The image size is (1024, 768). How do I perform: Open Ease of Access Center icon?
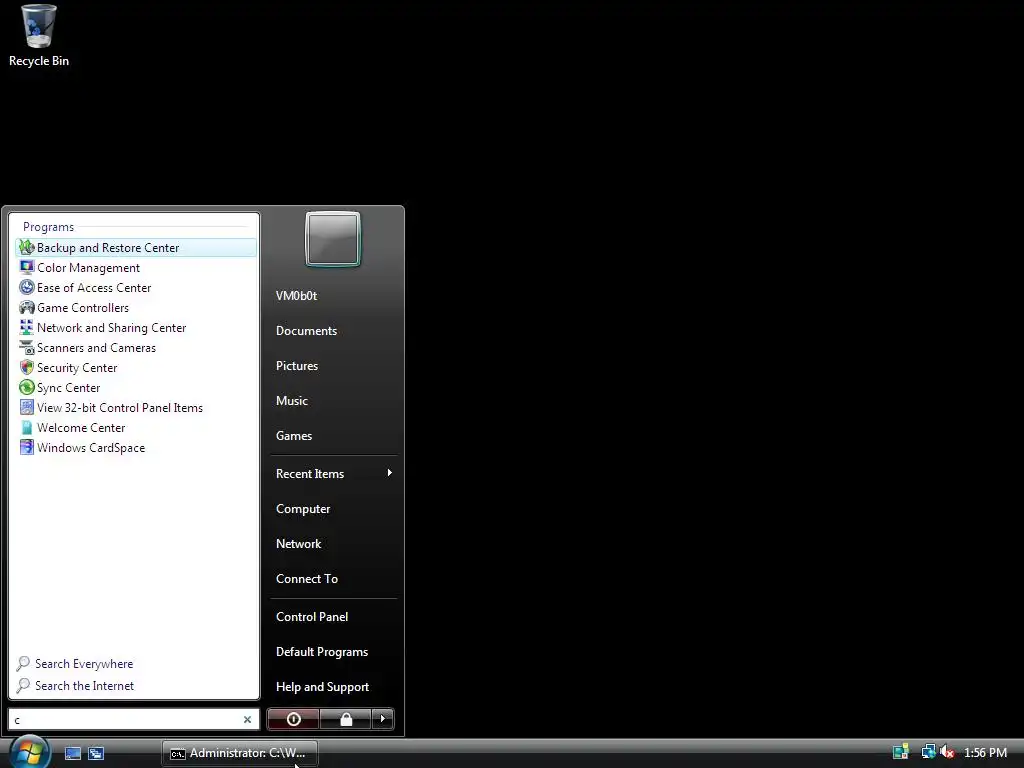pyautogui.click(x=27, y=287)
